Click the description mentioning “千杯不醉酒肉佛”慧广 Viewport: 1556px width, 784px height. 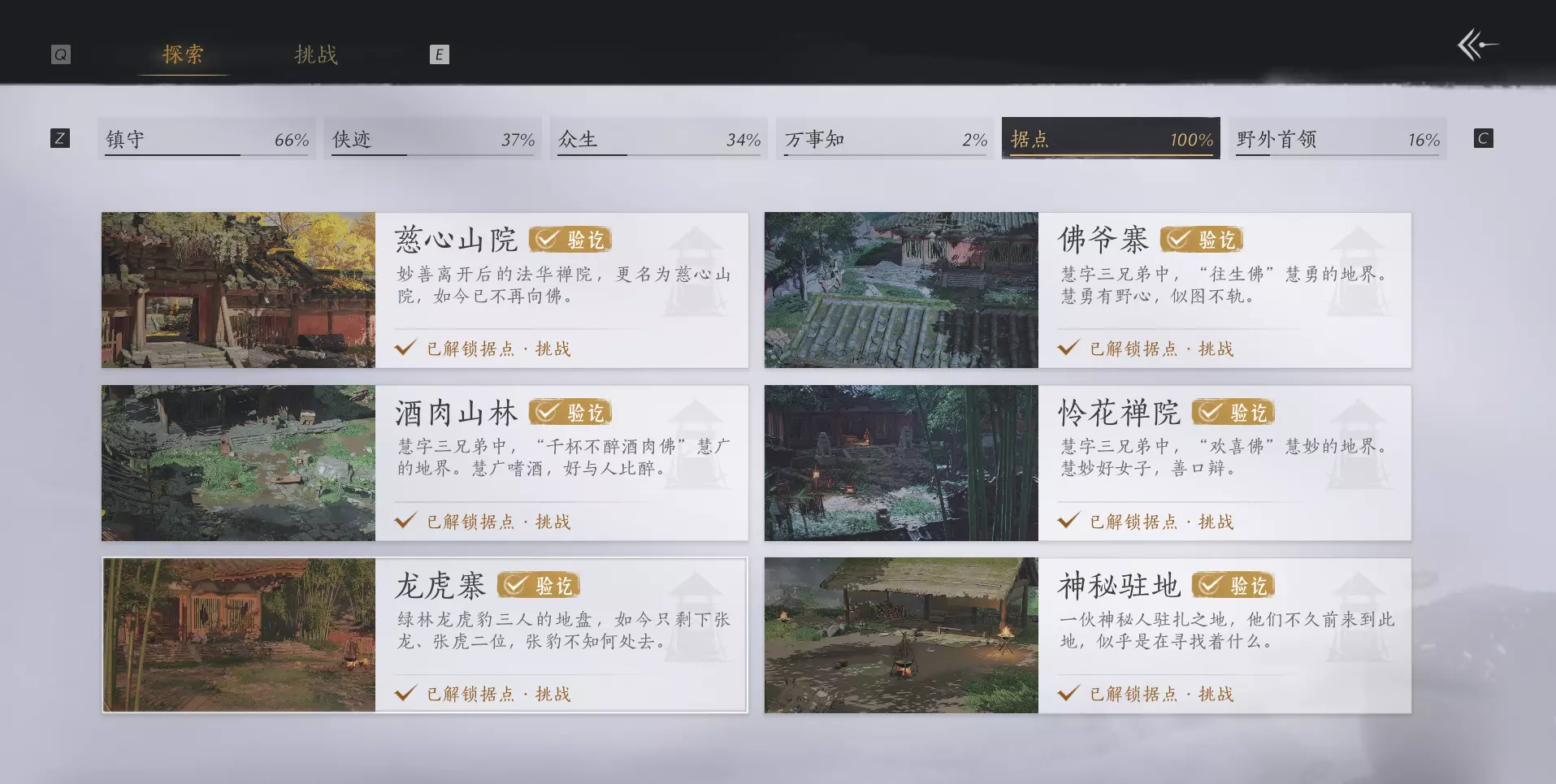[564, 457]
